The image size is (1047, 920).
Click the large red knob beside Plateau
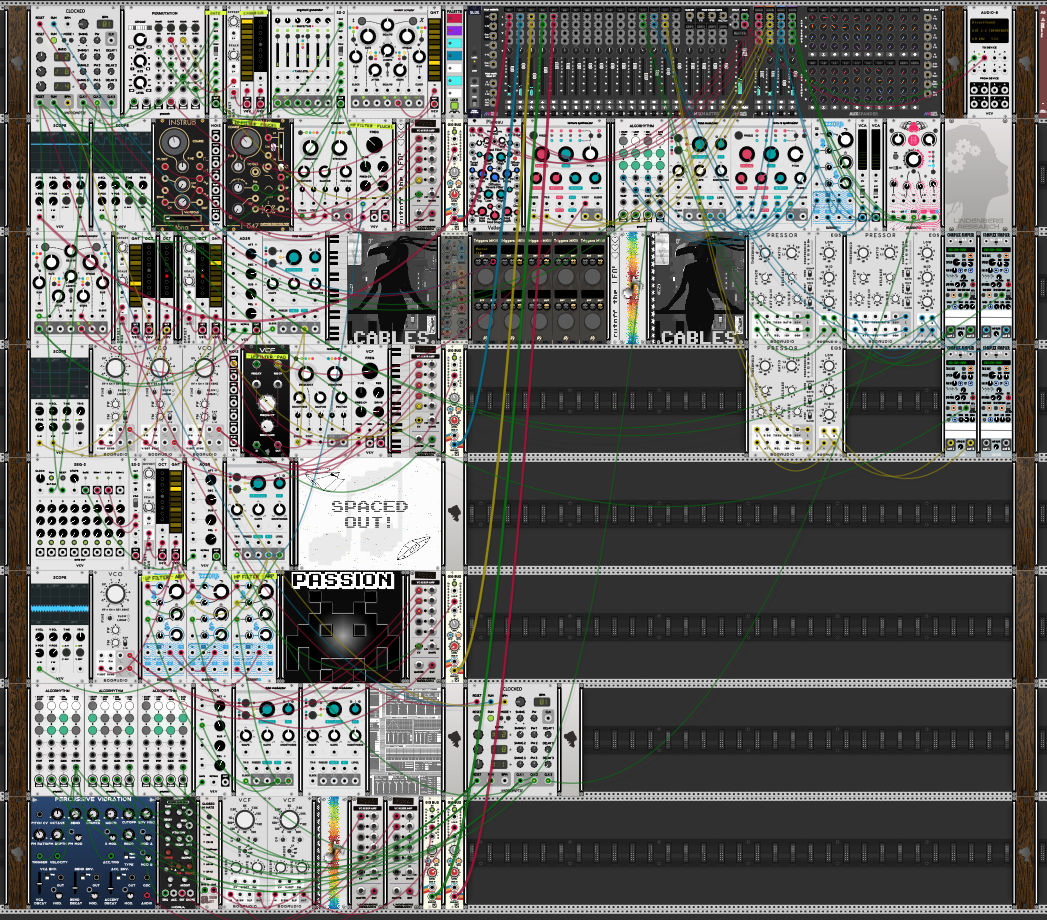pyautogui.click(x=542, y=154)
